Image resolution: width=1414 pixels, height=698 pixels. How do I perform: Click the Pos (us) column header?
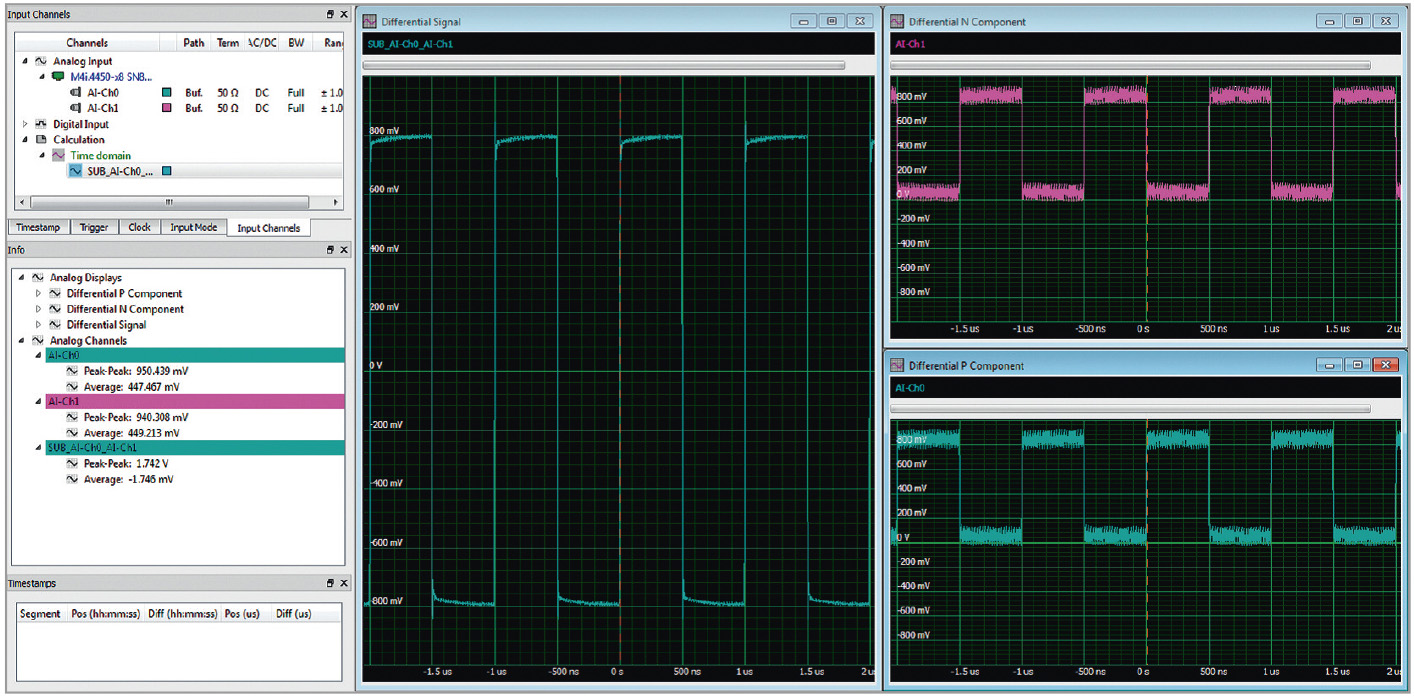coord(246,614)
